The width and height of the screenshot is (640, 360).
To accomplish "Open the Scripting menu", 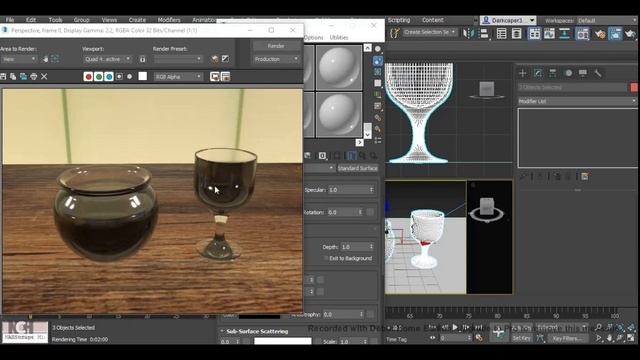I will 399,20.
